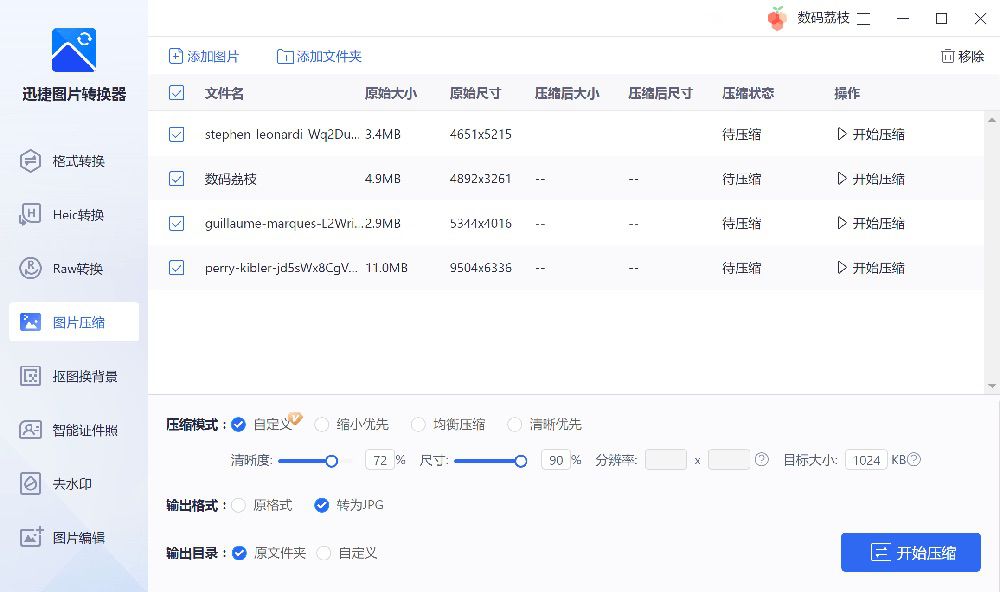Toggle the select-all checkbox beside 文件名

[177, 93]
